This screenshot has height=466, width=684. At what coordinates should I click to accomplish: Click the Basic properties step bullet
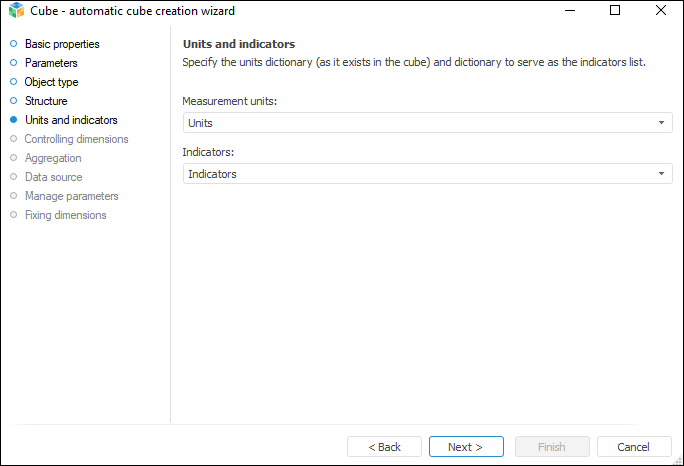[x=13, y=44]
